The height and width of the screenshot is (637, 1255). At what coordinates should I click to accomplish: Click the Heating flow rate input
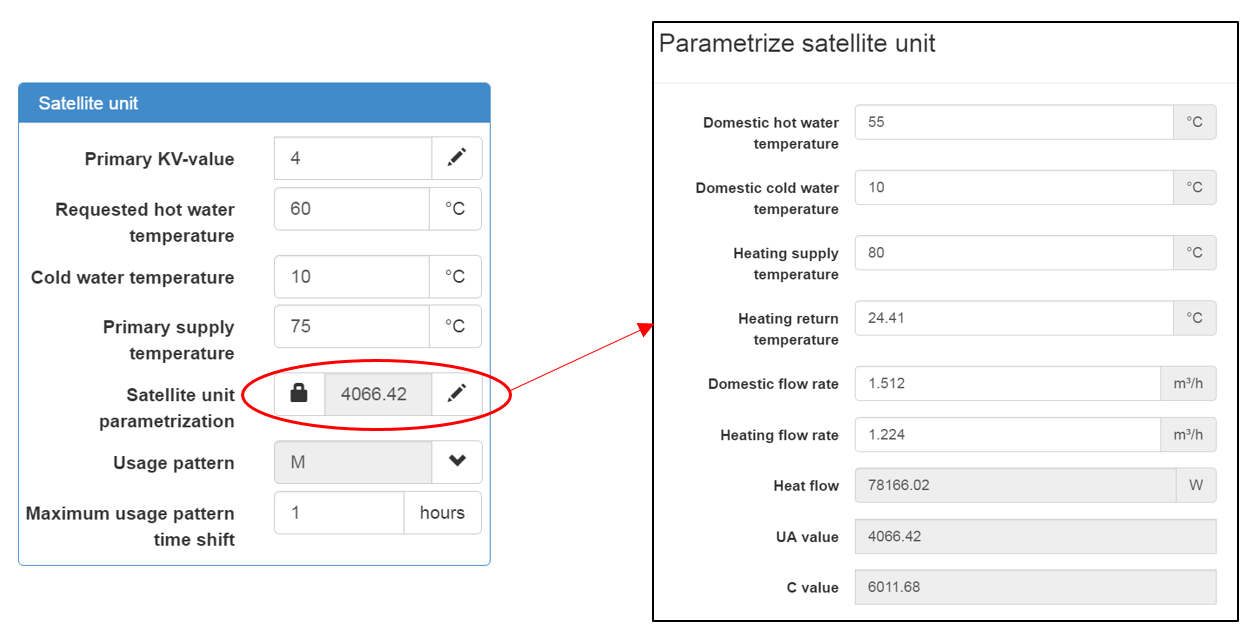point(1006,435)
